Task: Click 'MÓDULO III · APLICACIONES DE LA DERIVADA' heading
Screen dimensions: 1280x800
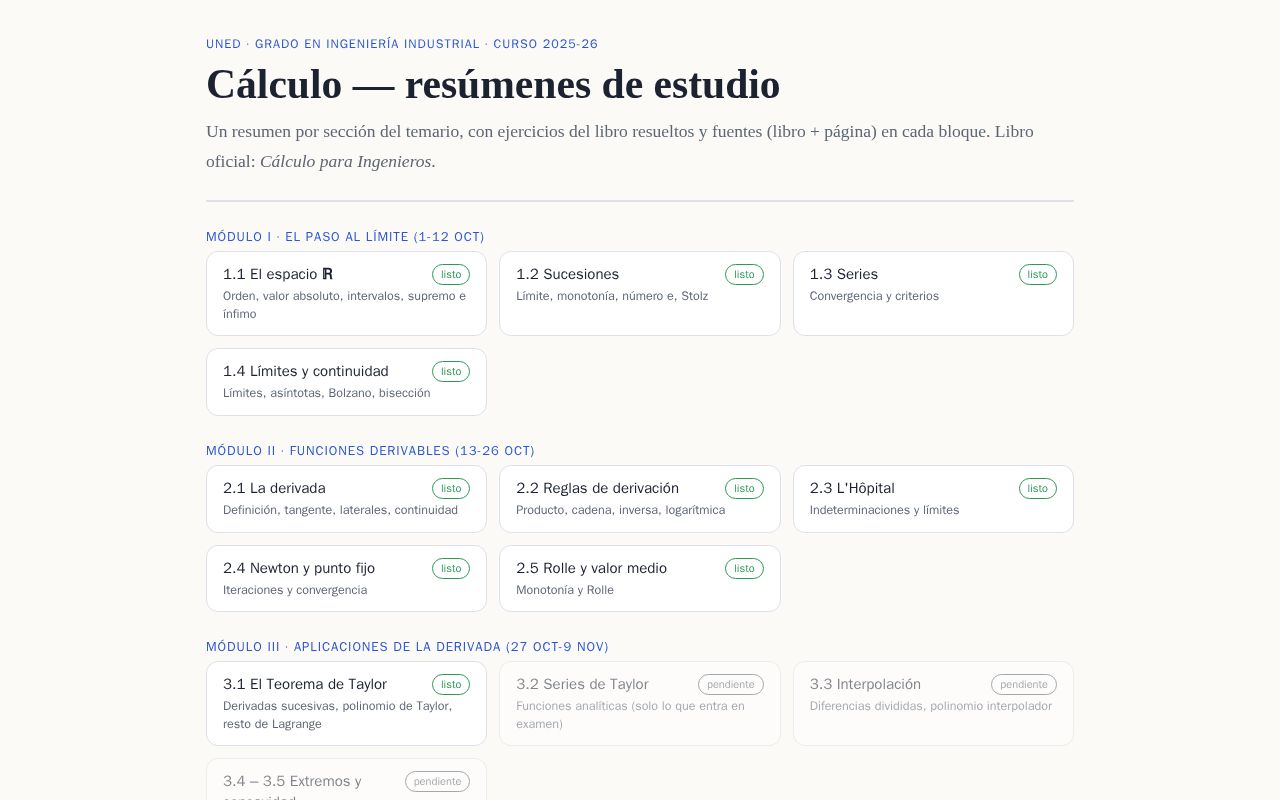Action: [407, 647]
